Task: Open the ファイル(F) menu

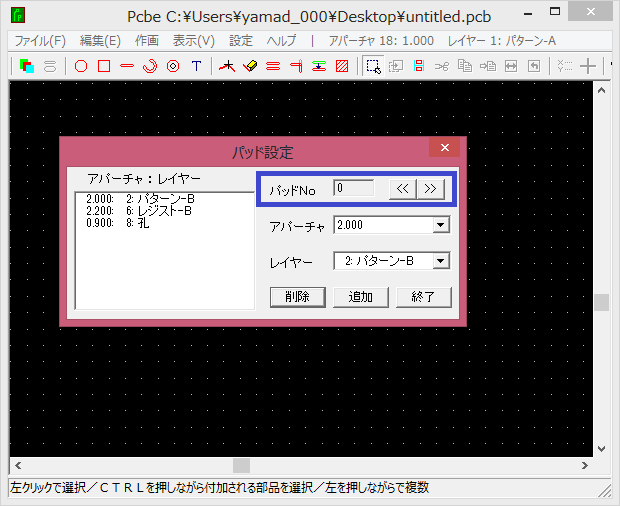Action: (40, 41)
